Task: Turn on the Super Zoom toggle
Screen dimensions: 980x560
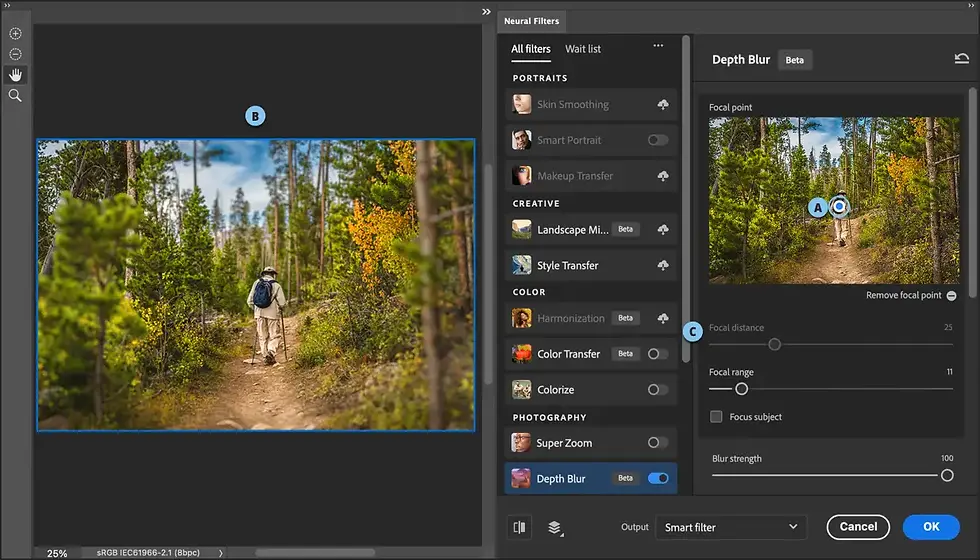Action: pos(658,442)
